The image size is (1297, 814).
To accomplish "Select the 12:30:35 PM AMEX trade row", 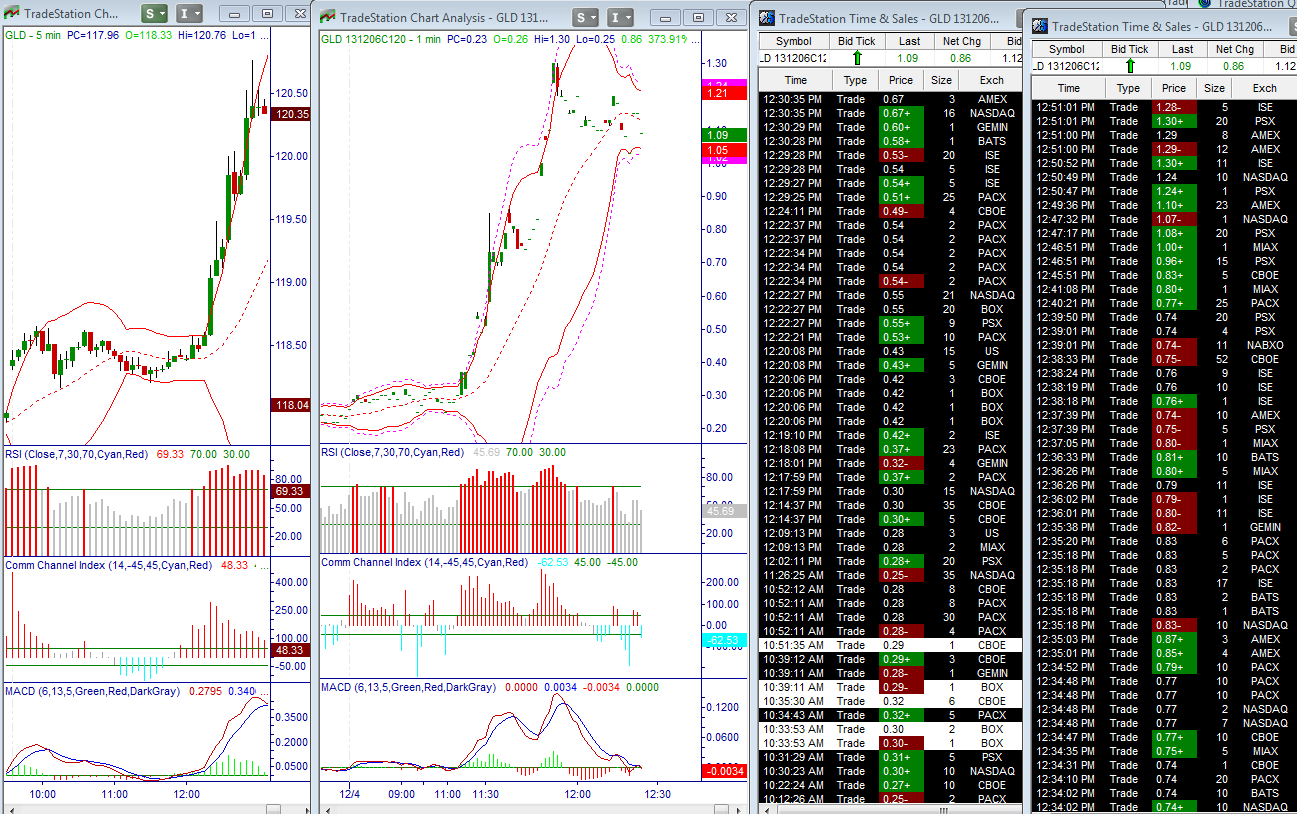I will pos(890,99).
